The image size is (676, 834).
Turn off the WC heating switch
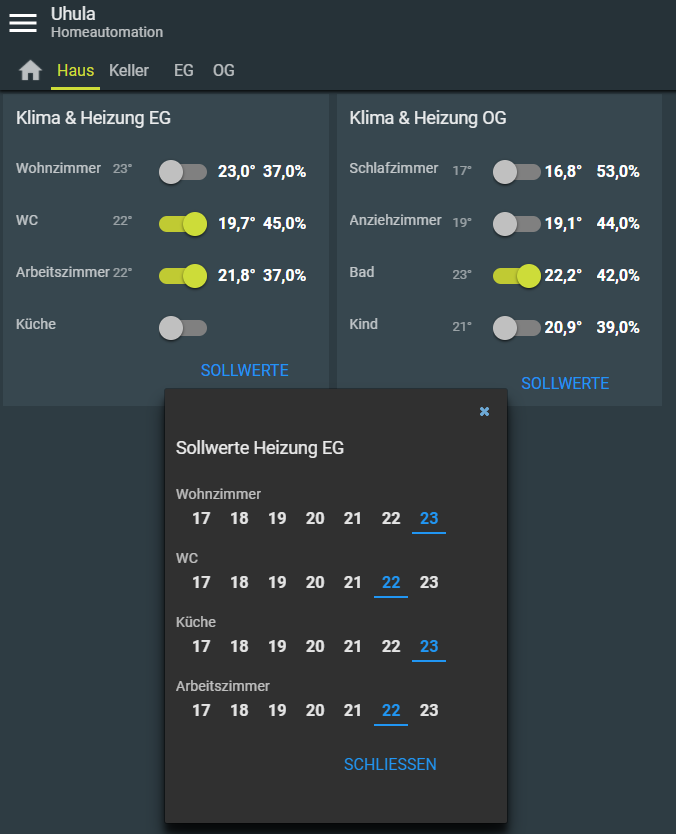tap(183, 223)
